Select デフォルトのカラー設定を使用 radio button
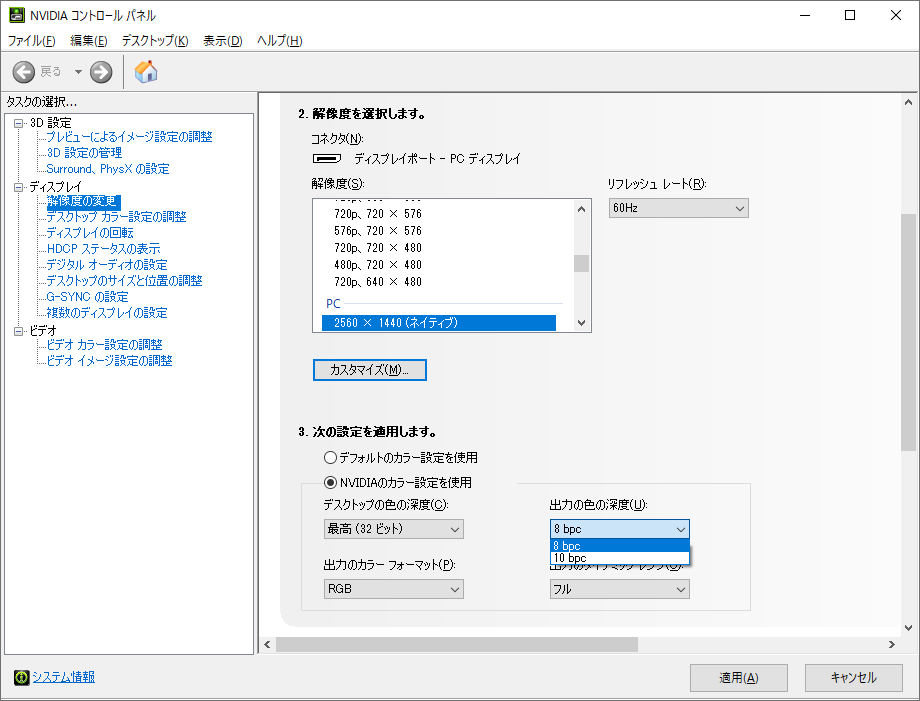This screenshot has width=920, height=701. (330, 458)
